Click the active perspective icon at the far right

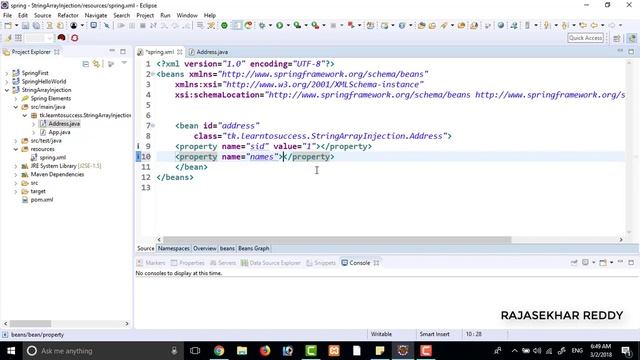[632, 38]
